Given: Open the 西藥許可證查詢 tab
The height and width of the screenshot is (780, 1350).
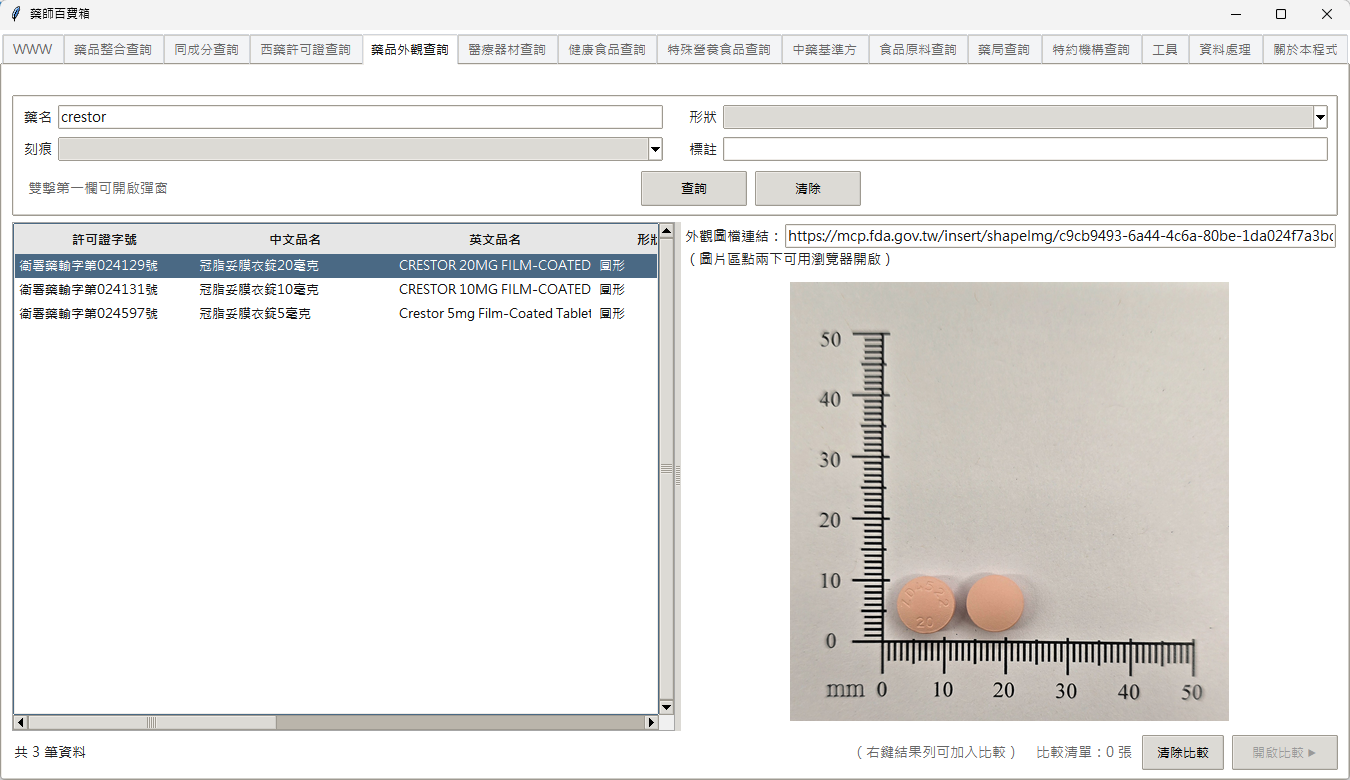Looking at the screenshot, I should 306,49.
